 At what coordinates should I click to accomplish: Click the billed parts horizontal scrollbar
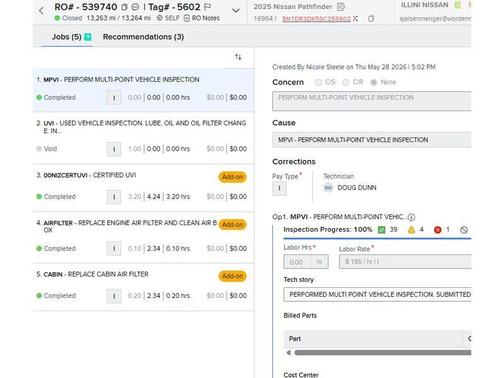click(383, 352)
